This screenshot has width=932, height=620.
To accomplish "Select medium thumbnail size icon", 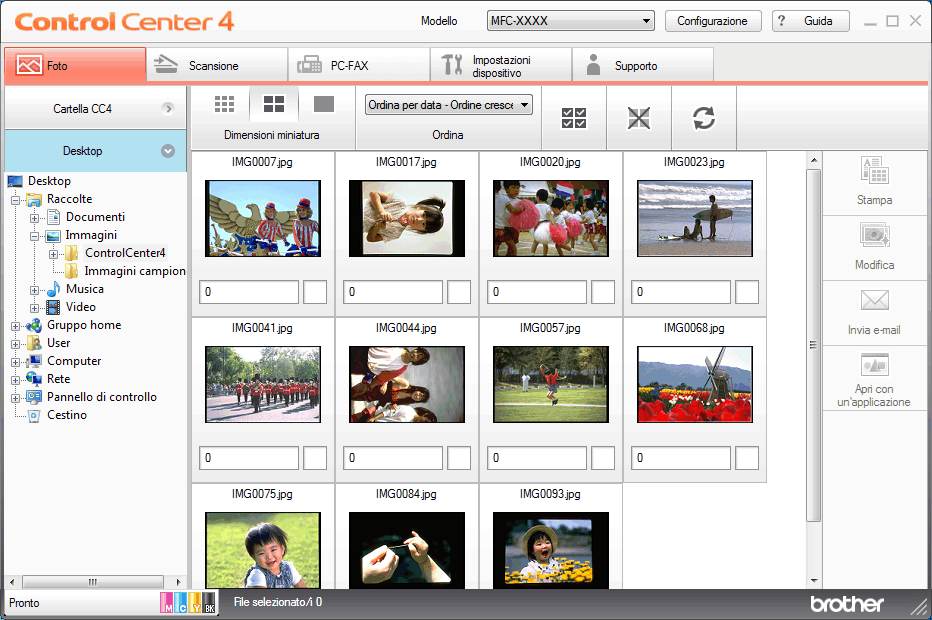I will pyautogui.click(x=273, y=104).
